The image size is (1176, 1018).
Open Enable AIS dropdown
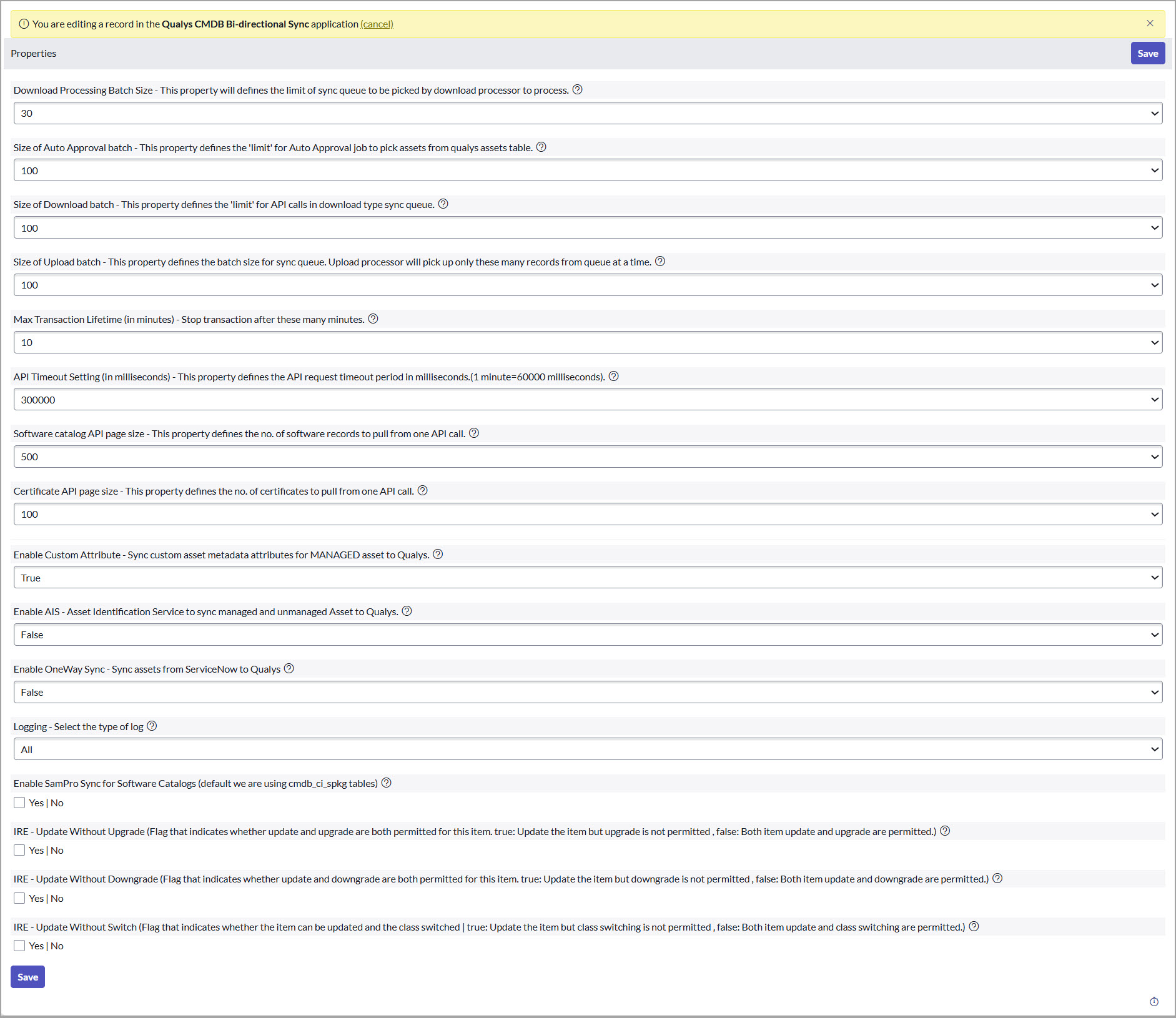[x=588, y=635]
